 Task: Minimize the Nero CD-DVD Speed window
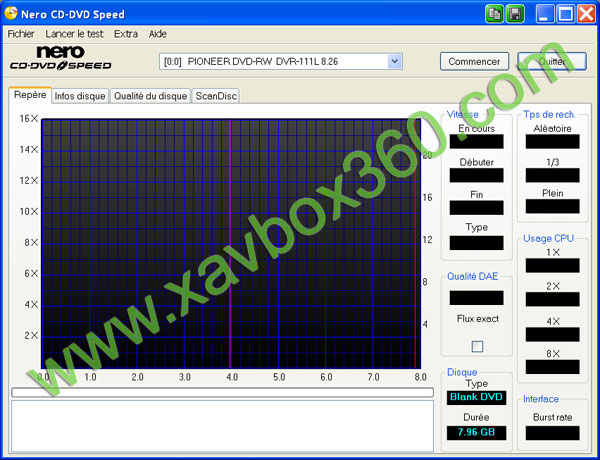pos(544,14)
